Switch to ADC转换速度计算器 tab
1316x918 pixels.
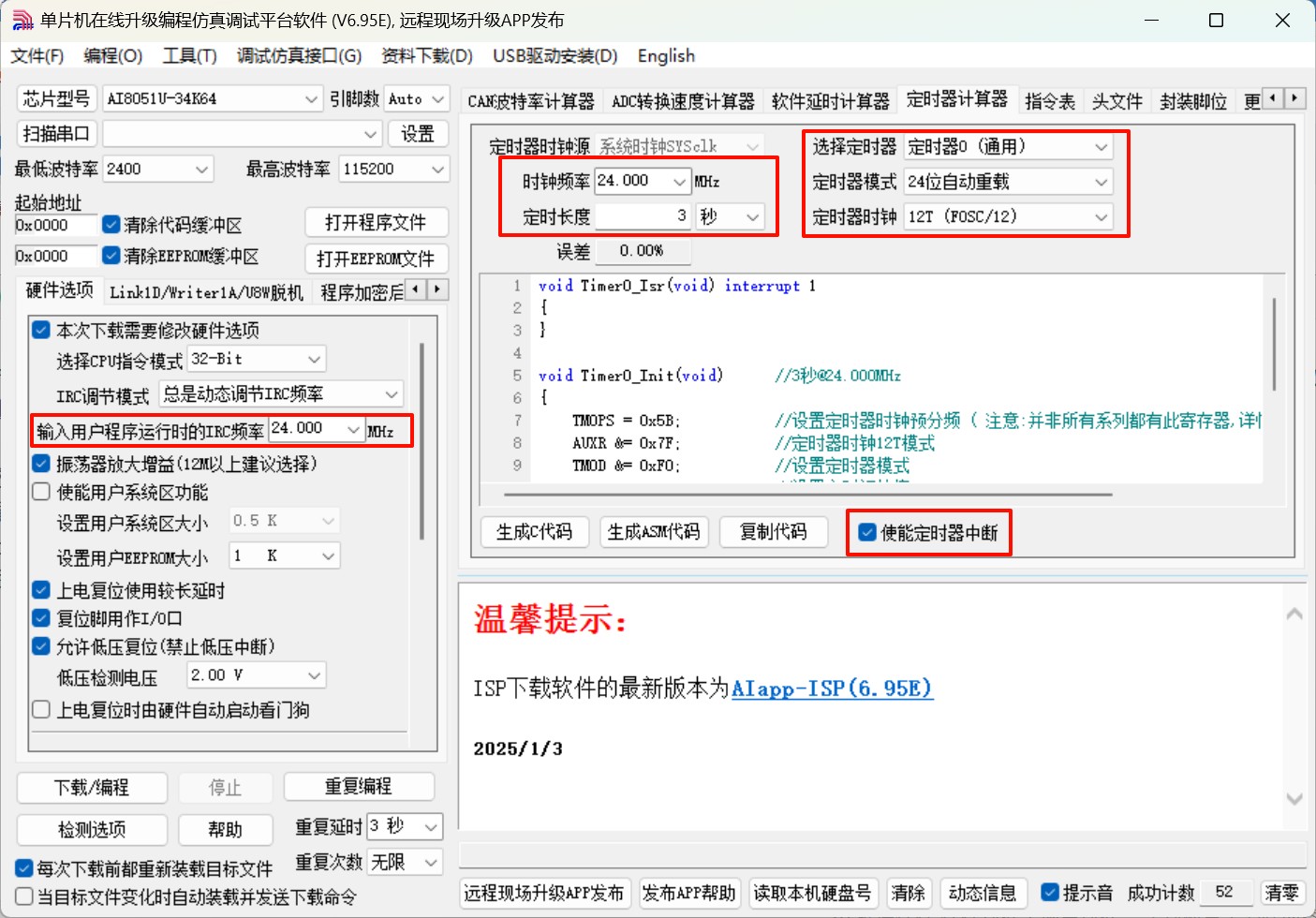(x=683, y=101)
